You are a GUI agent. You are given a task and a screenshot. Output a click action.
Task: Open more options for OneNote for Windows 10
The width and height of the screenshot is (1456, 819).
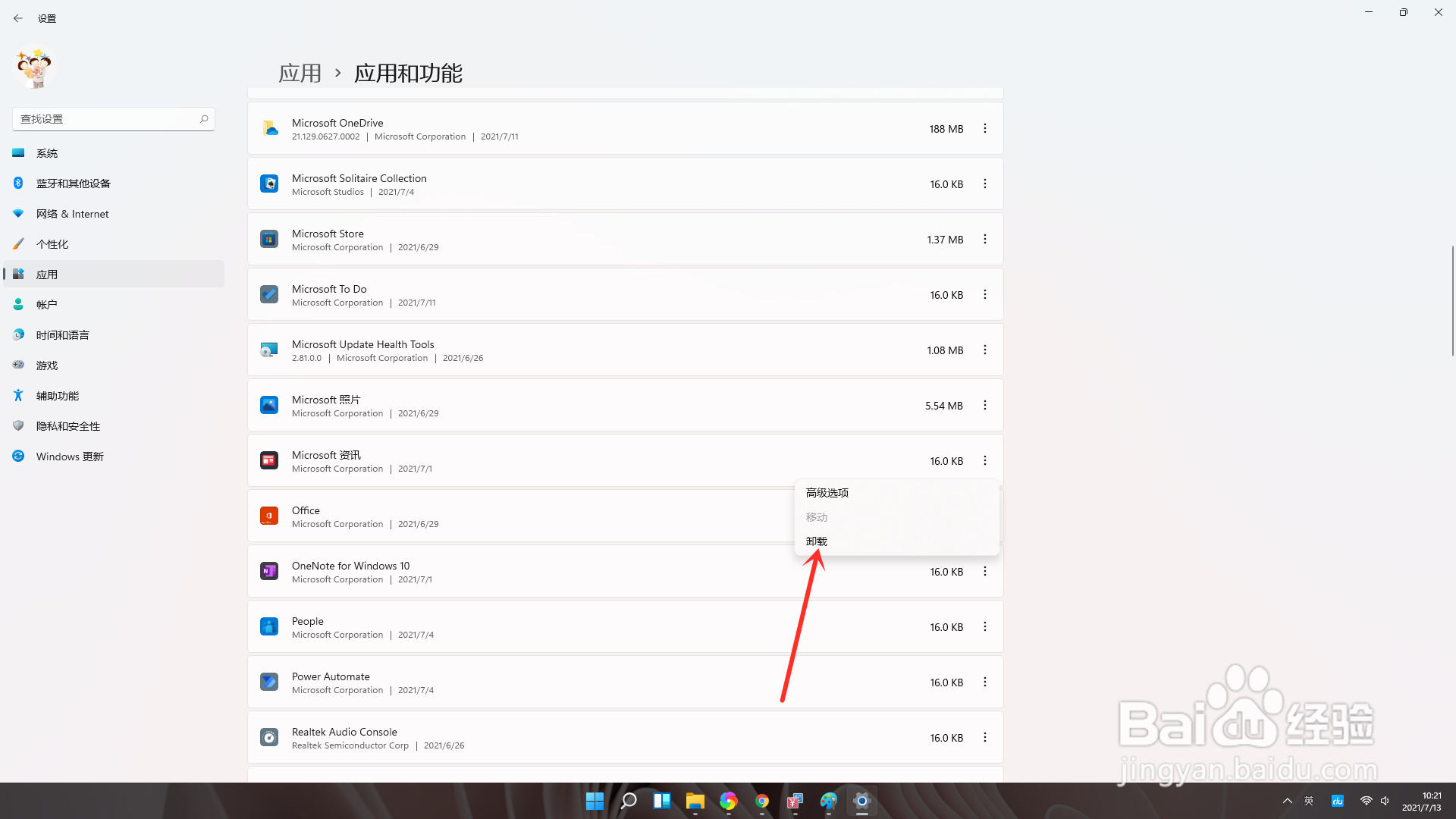coord(985,572)
